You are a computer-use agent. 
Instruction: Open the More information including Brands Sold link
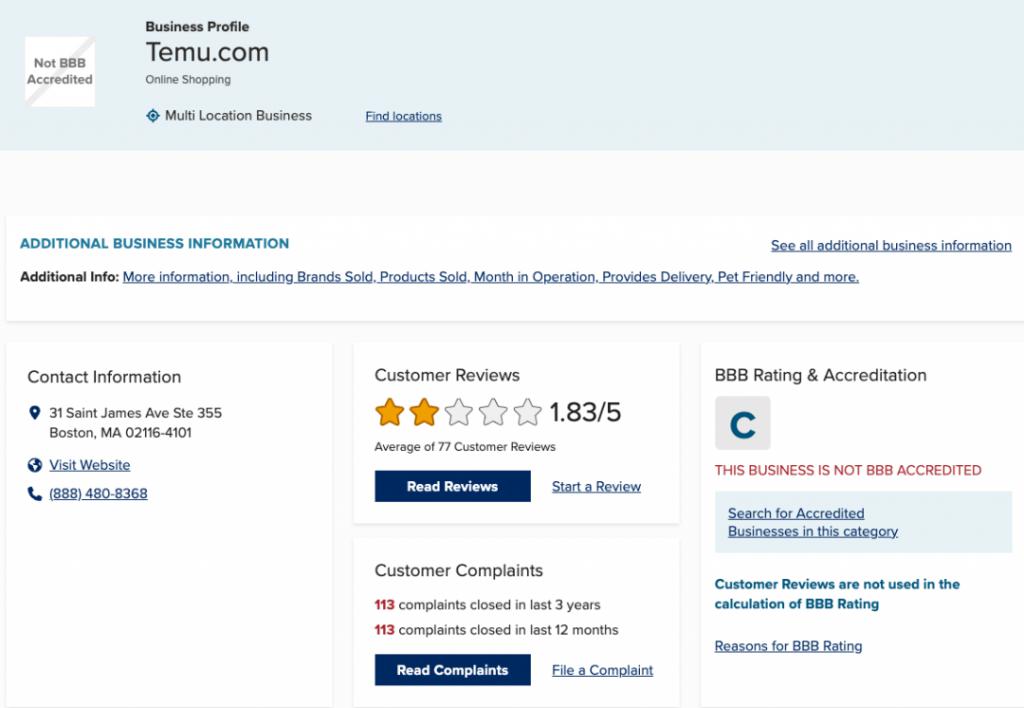[x=490, y=277]
